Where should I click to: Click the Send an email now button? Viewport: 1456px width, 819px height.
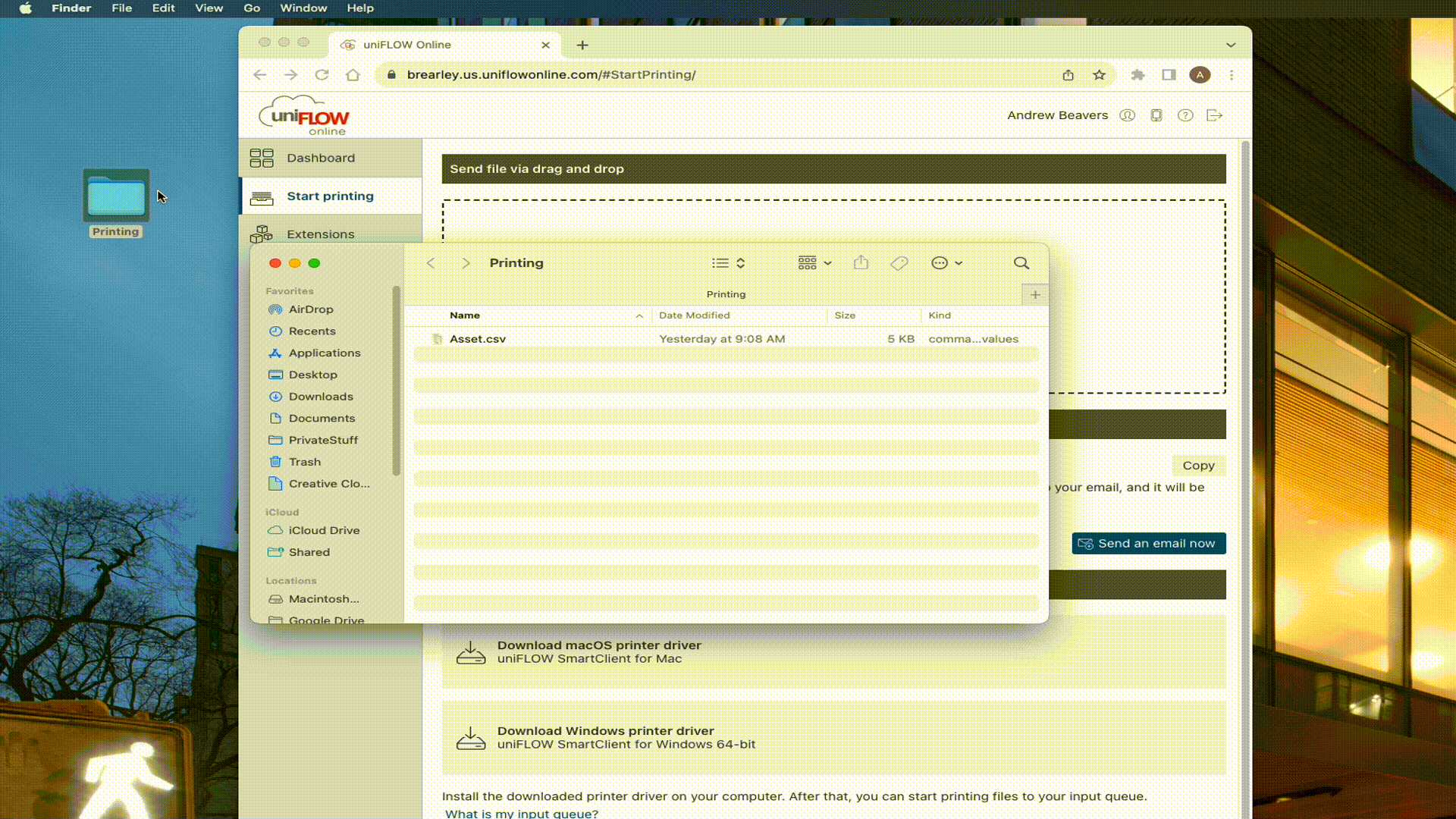click(1149, 544)
